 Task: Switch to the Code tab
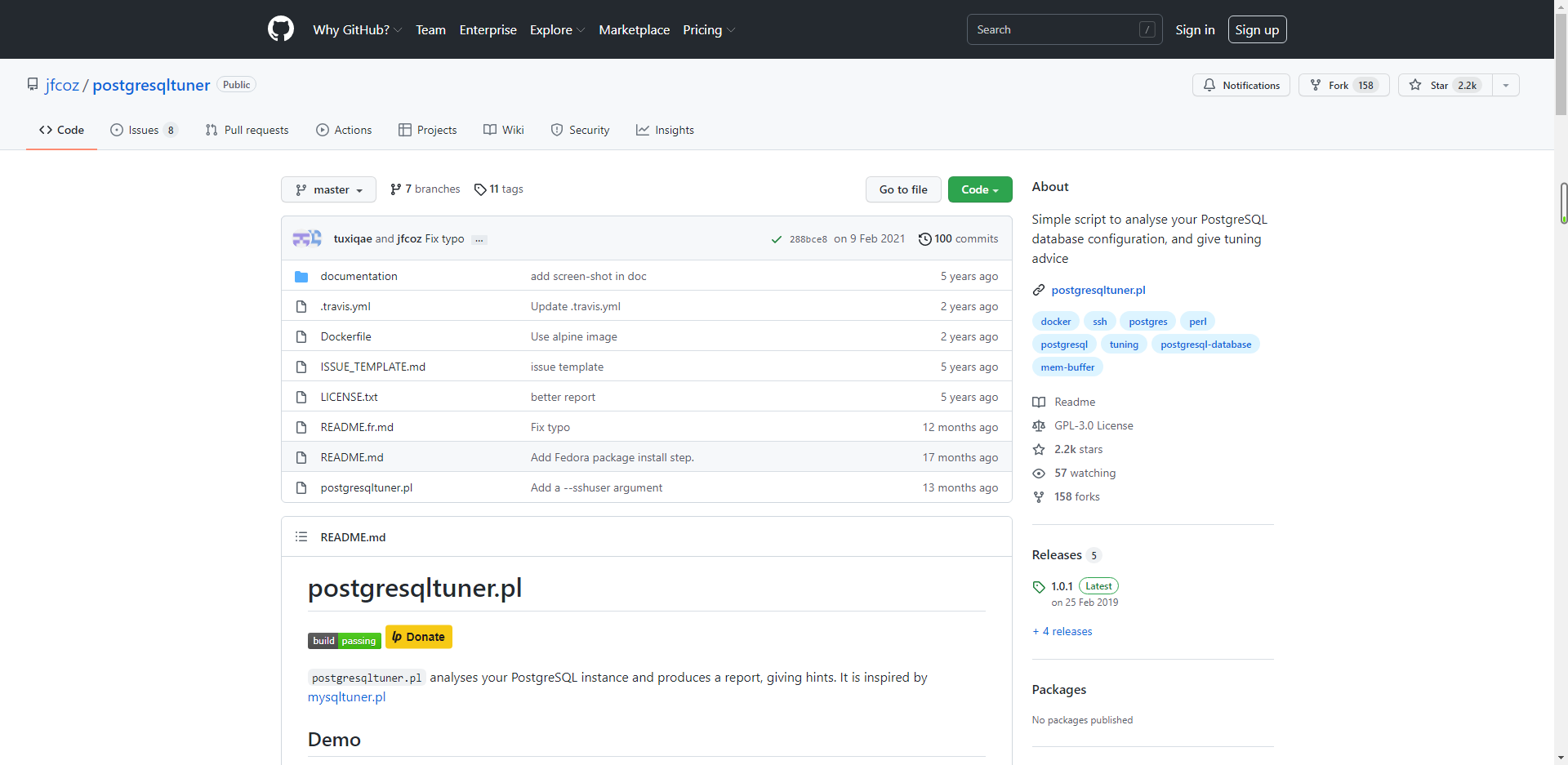click(61, 130)
